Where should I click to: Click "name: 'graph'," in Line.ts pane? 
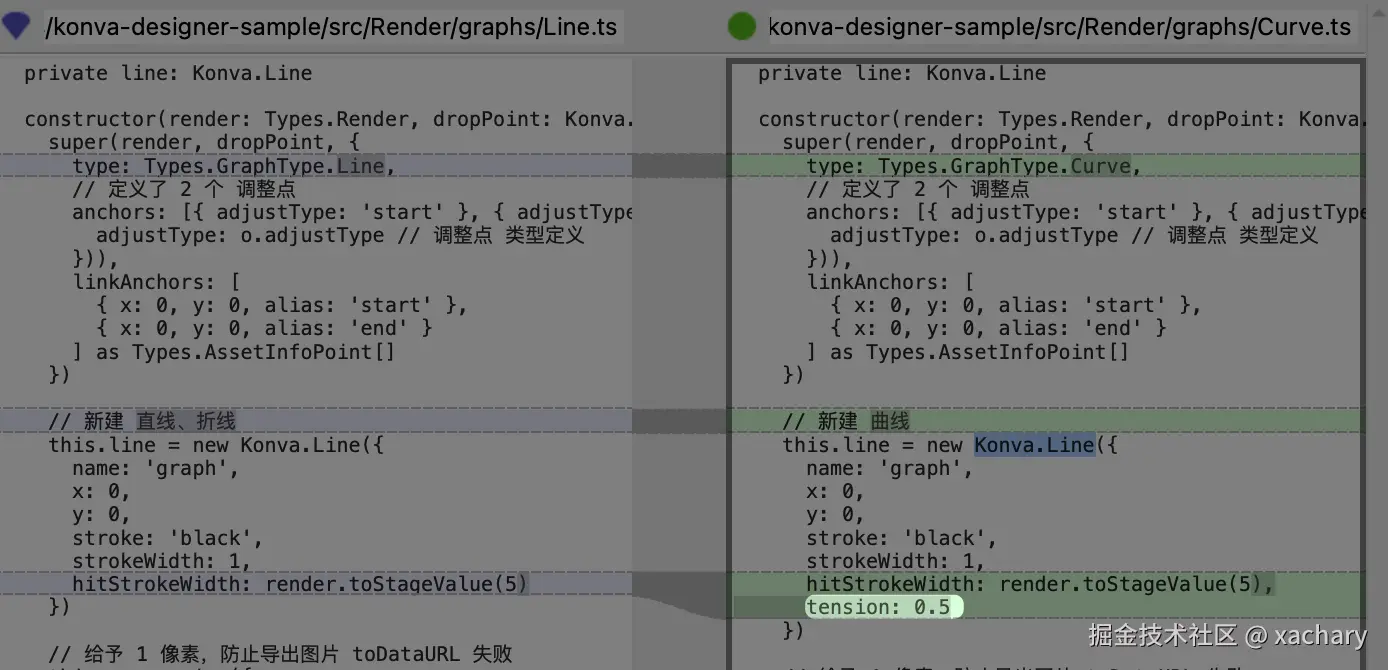pos(156,468)
